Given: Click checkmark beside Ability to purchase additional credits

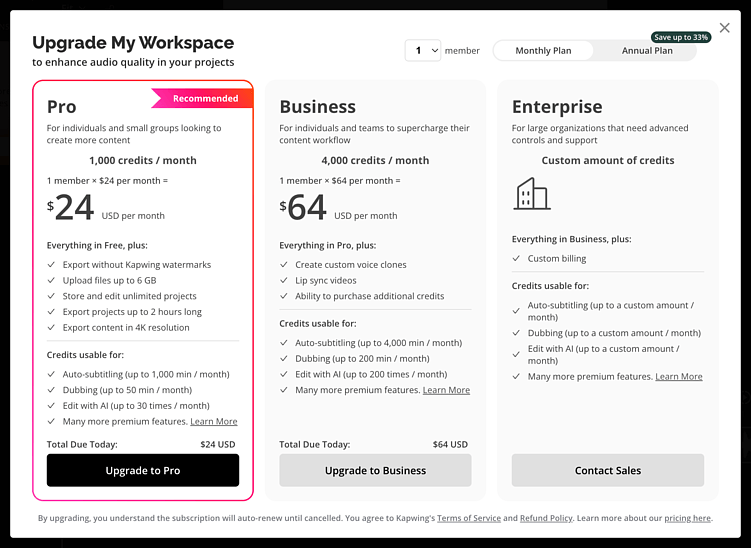Looking at the screenshot, I should [x=284, y=296].
